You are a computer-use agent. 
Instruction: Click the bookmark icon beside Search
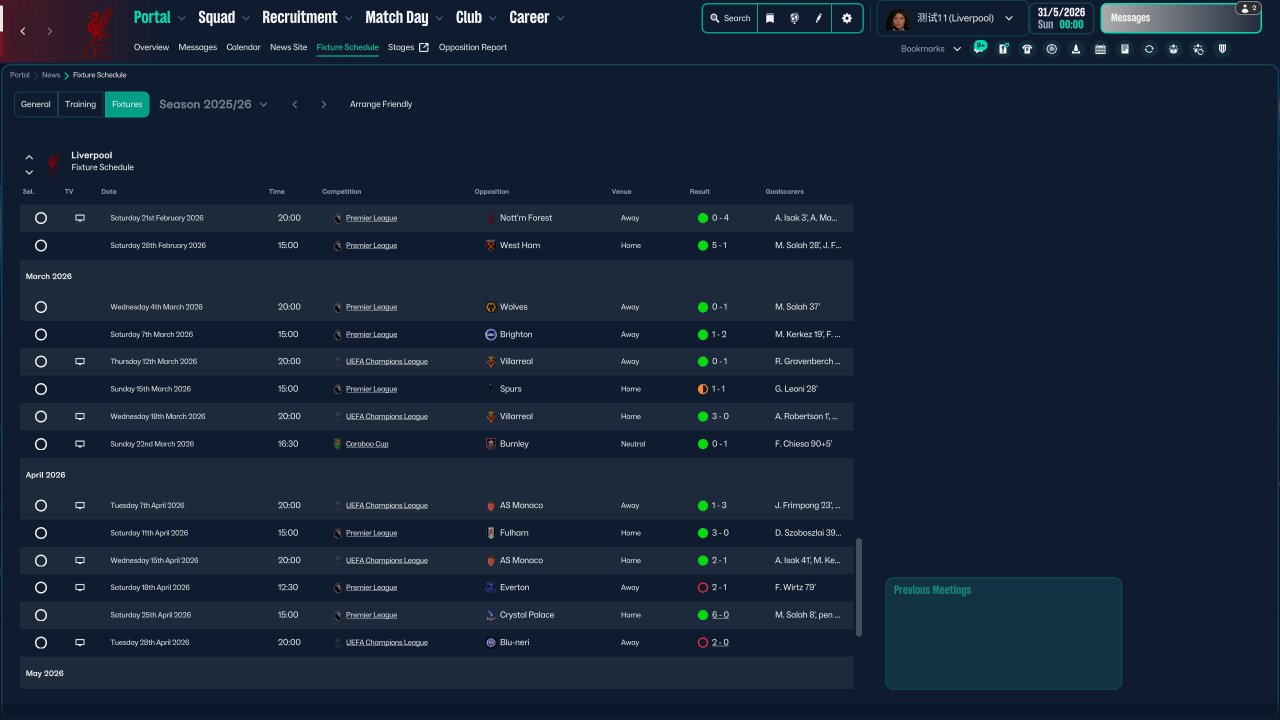(x=770, y=18)
